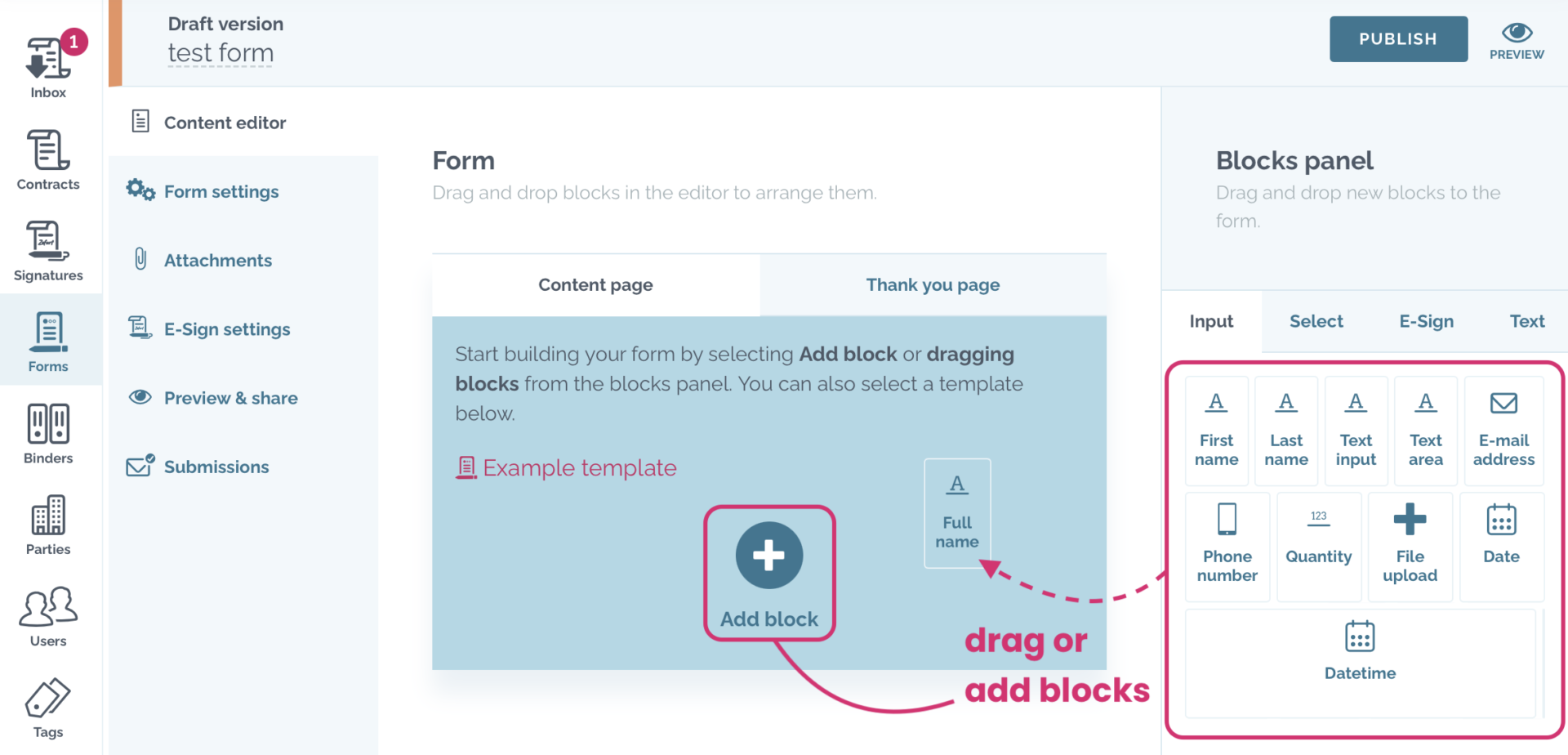
Task: Edit the form name 'test form'
Action: (x=220, y=54)
